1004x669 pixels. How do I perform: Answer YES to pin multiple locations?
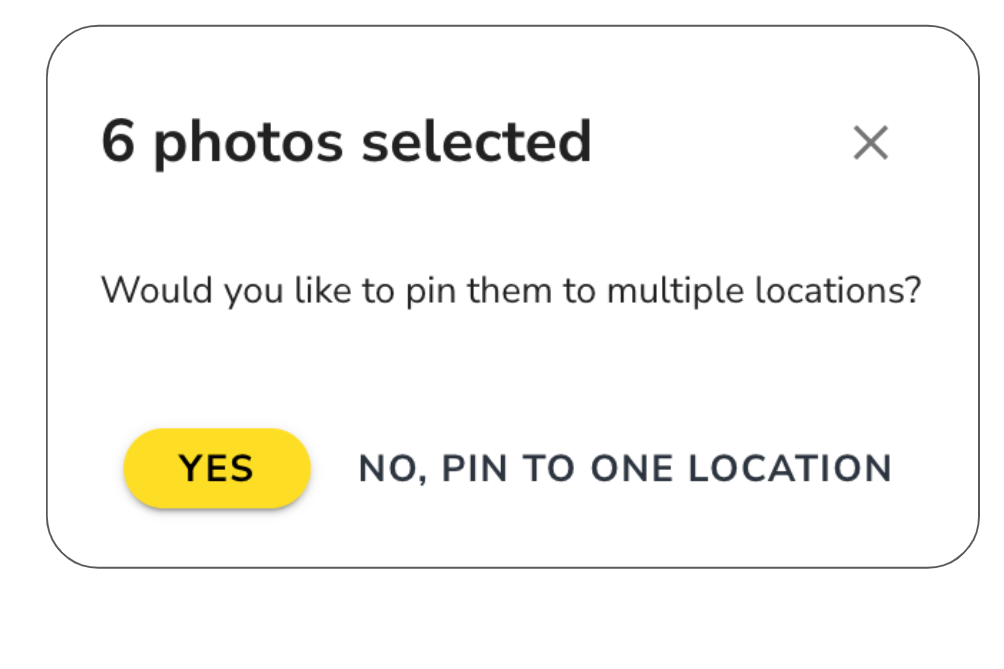click(217, 469)
